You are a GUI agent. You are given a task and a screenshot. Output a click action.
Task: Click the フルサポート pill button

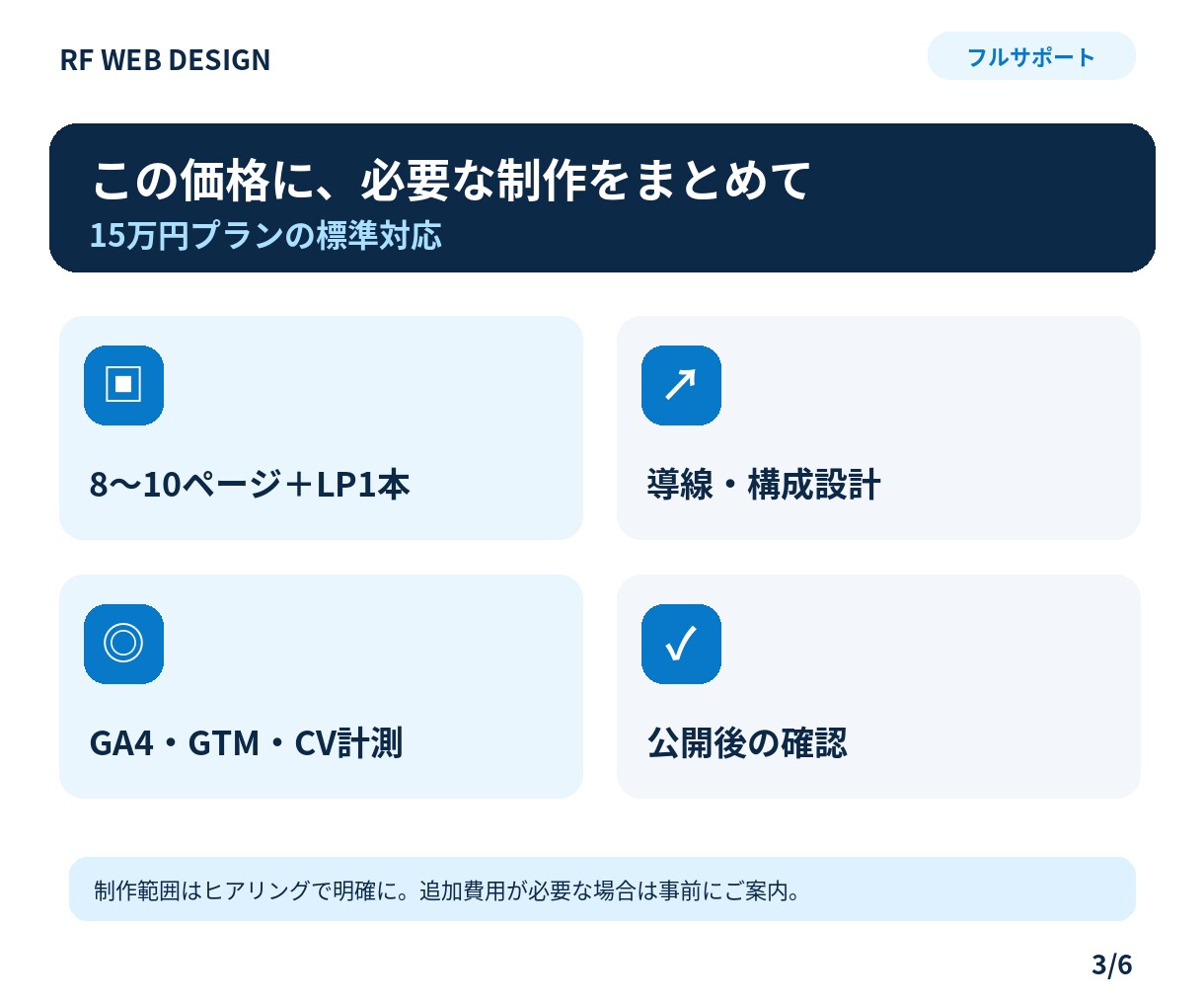[x=1031, y=56]
